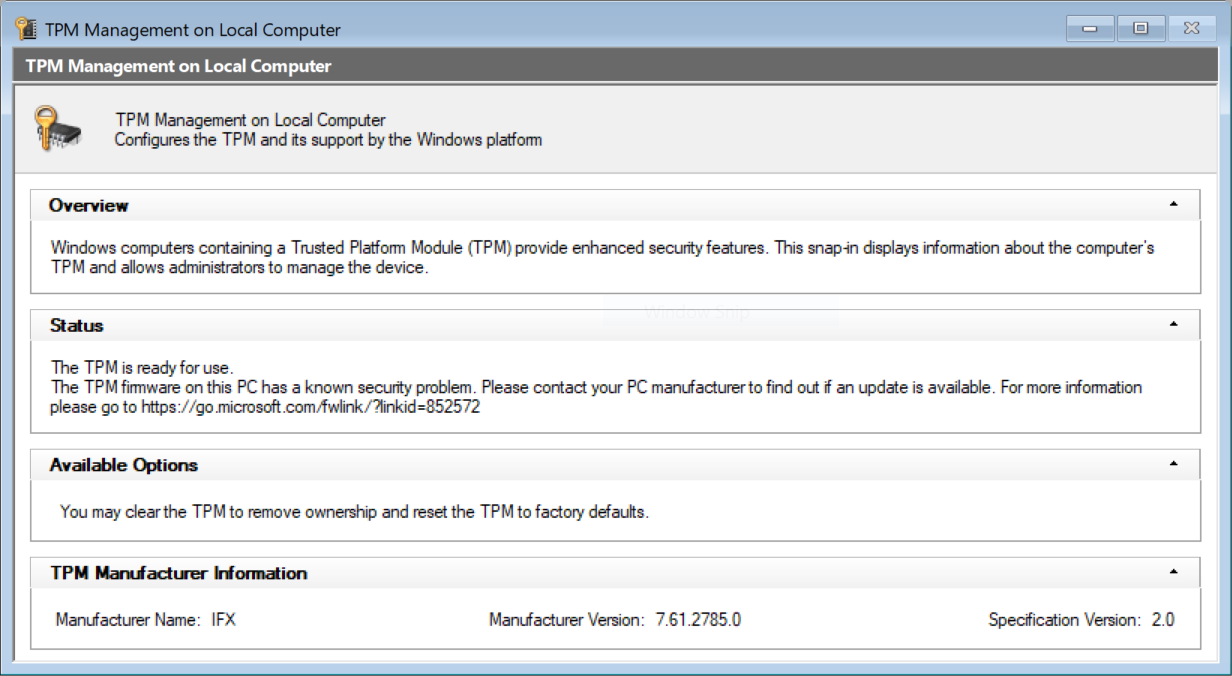Click Manufacturer Version value 7.61.2785.0

tap(698, 620)
